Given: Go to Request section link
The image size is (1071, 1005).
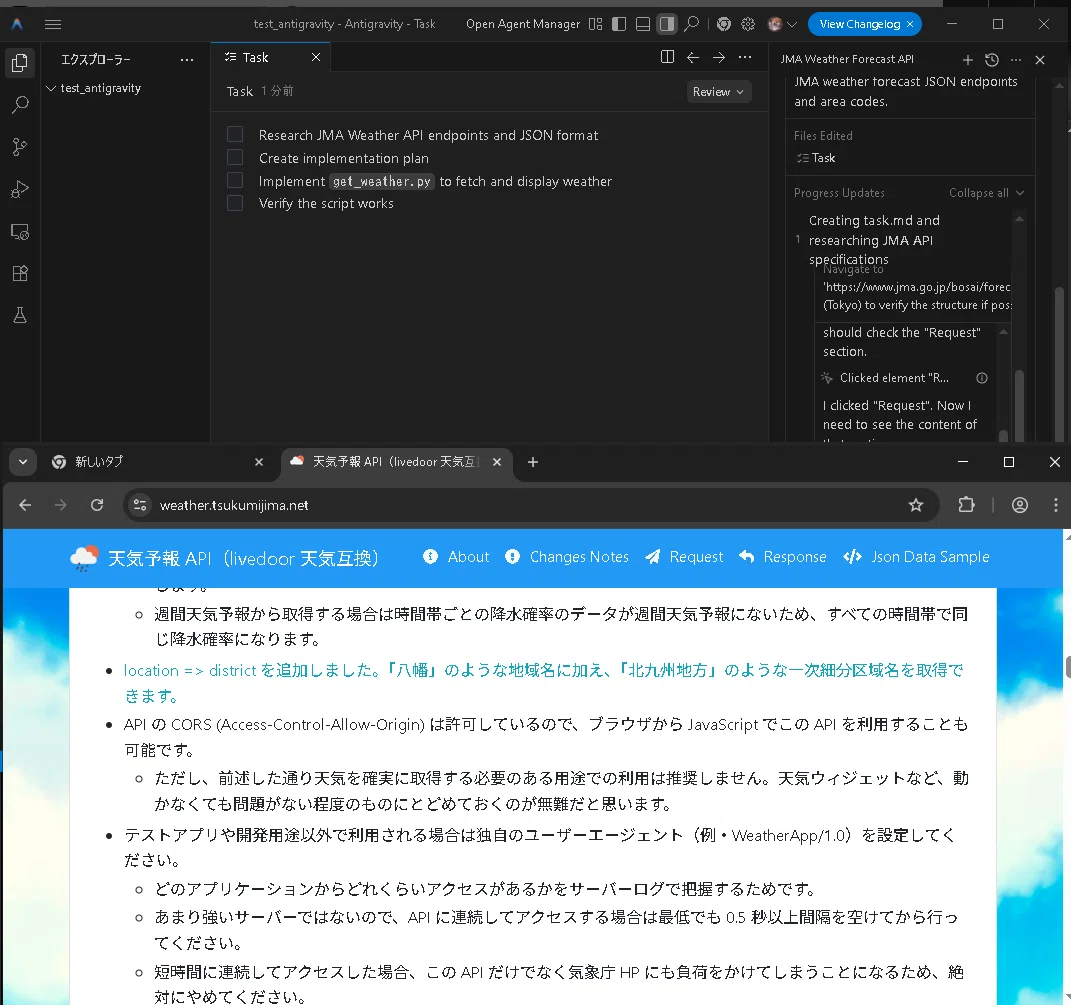Looking at the screenshot, I should [684, 557].
